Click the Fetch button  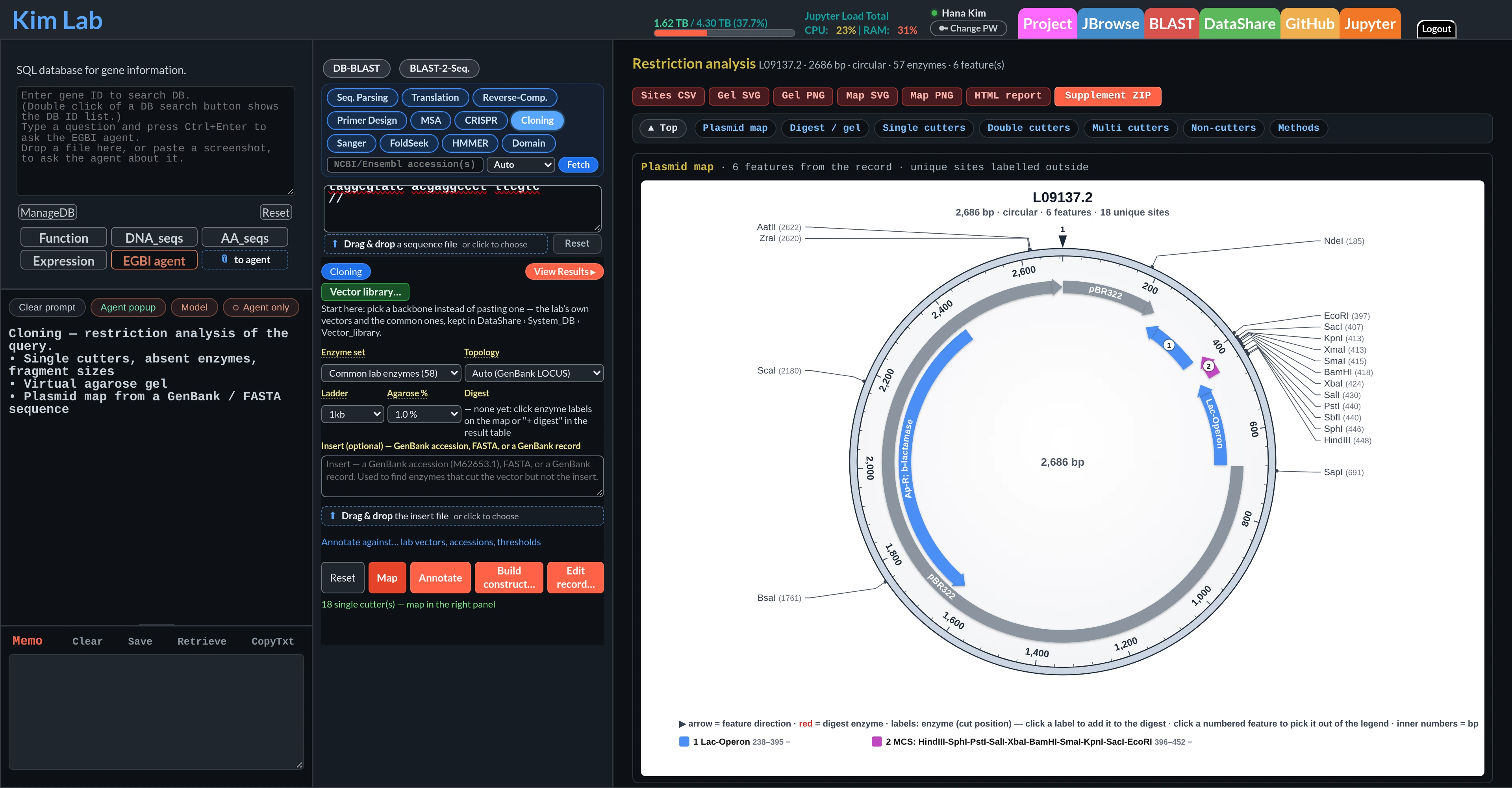coord(578,164)
